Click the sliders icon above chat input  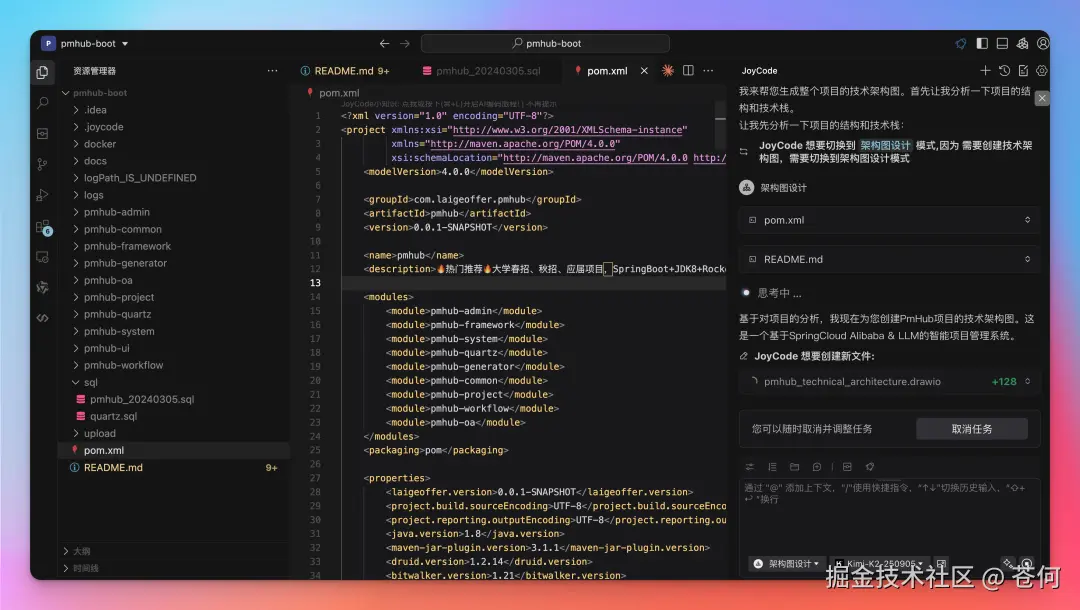(x=750, y=467)
